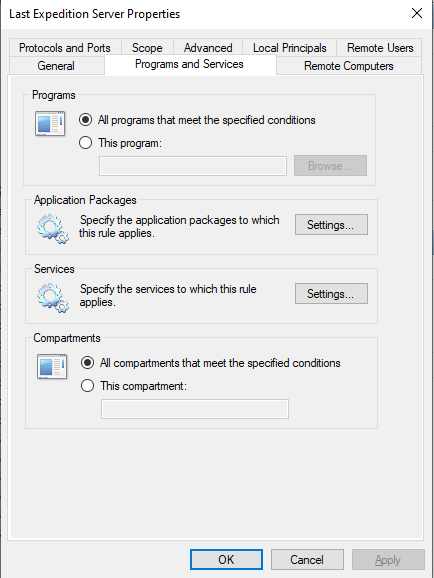This screenshot has width=434, height=578.
Task: Open the Advanced tab
Action: pos(208,48)
